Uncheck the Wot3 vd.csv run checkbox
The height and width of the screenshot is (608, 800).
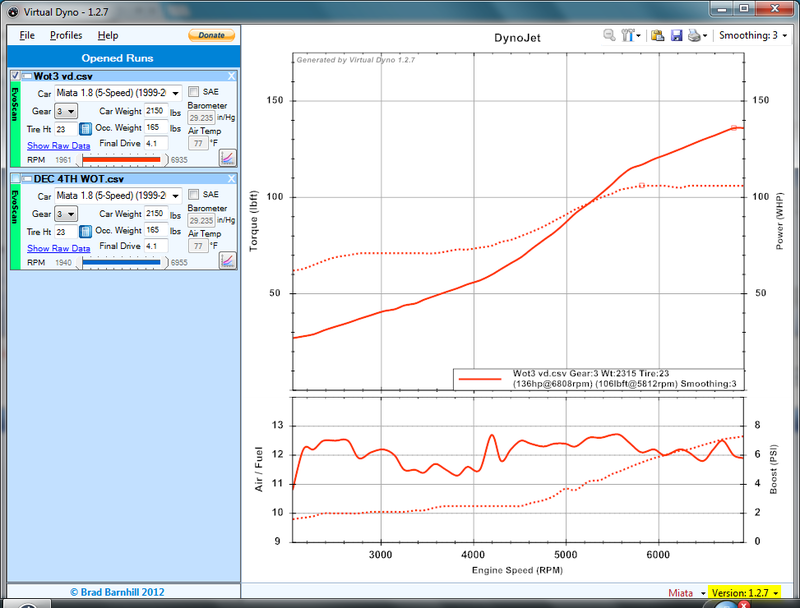[14, 76]
